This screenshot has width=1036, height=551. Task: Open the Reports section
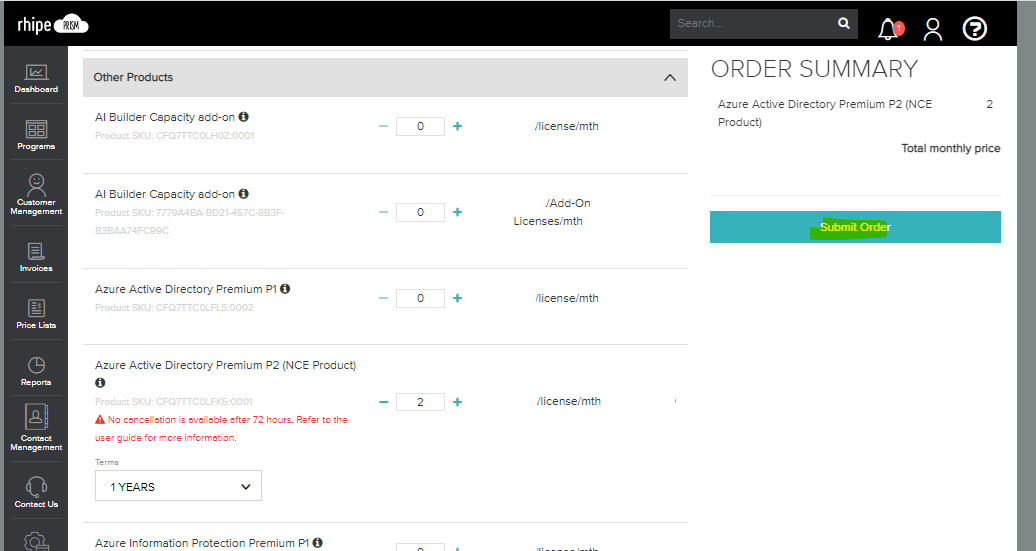36,371
